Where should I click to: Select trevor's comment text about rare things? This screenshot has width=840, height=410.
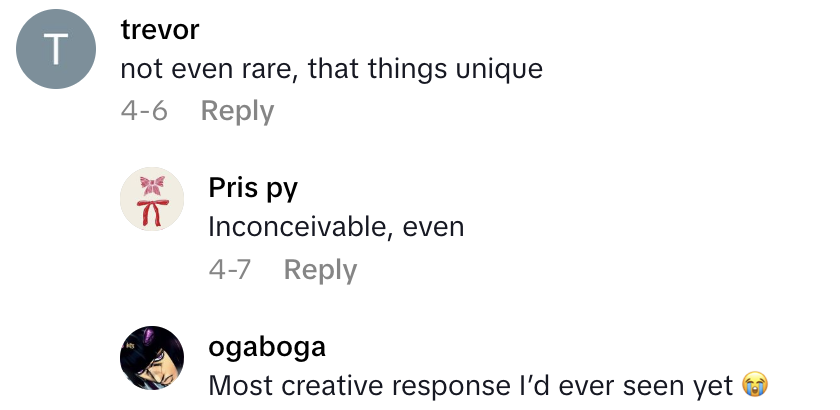coord(331,69)
